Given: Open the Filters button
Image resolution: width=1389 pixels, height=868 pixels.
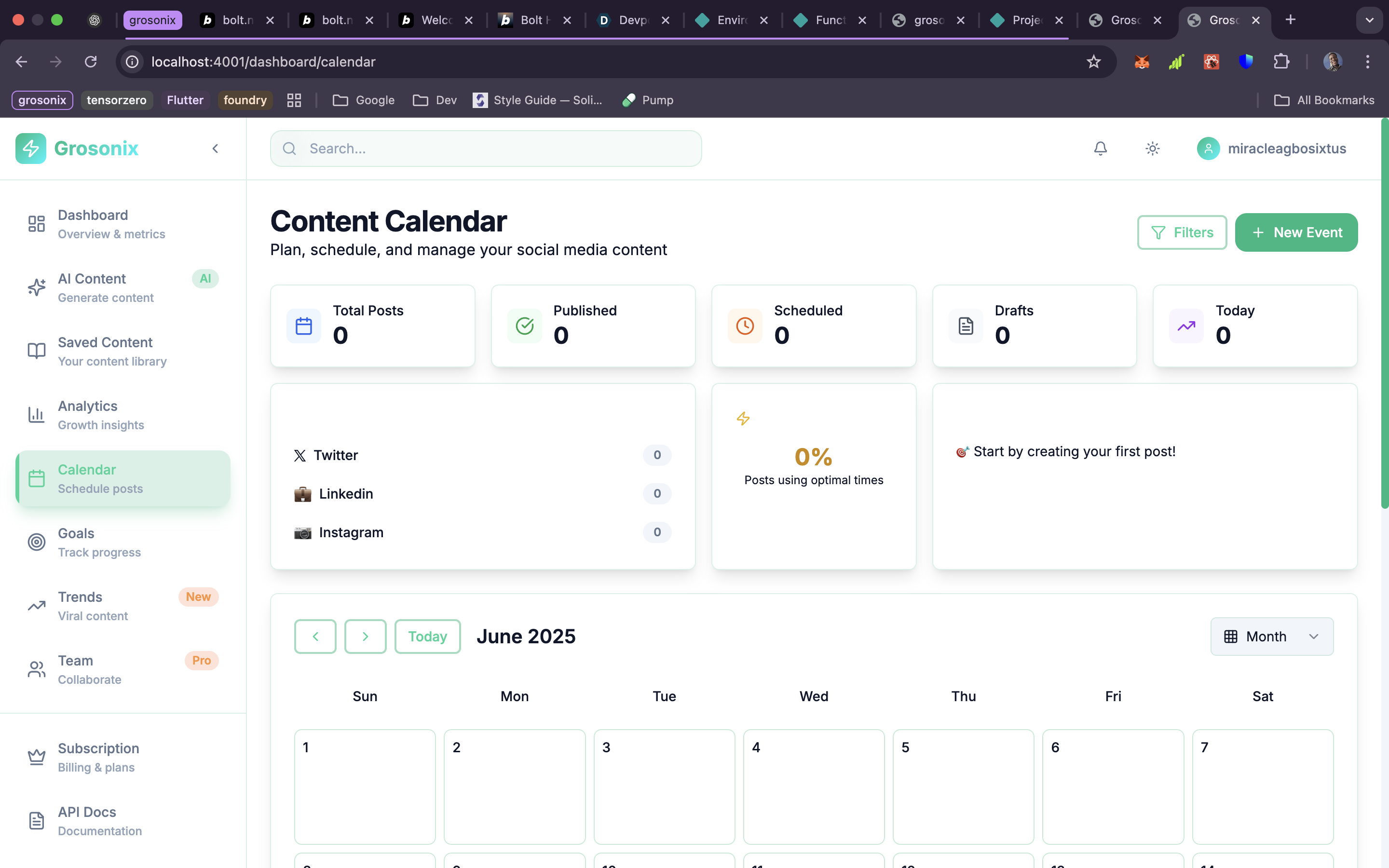Looking at the screenshot, I should coord(1182,232).
